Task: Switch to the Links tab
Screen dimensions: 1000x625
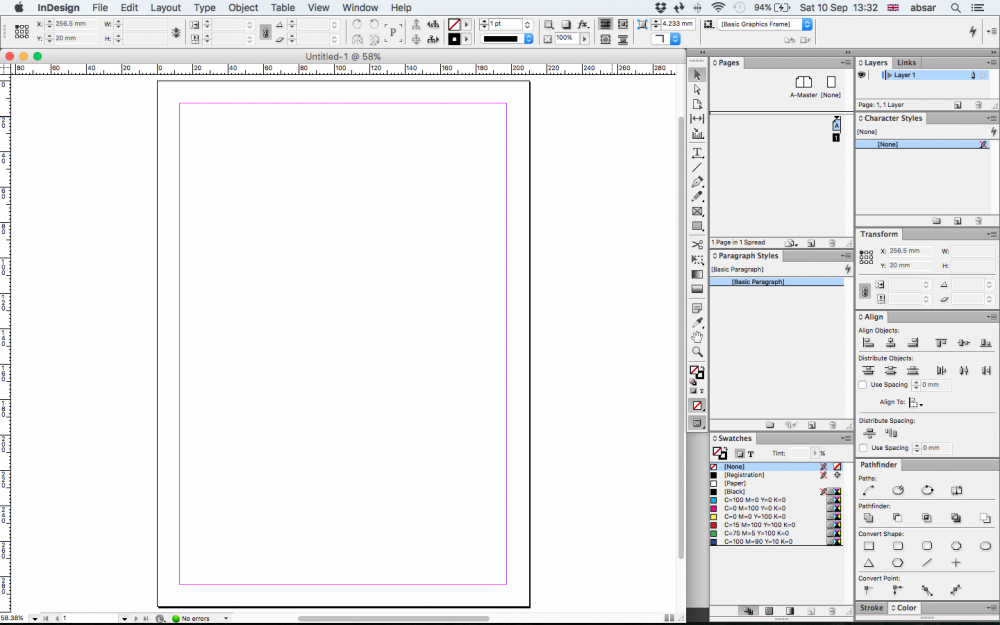Action: click(906, 62)
